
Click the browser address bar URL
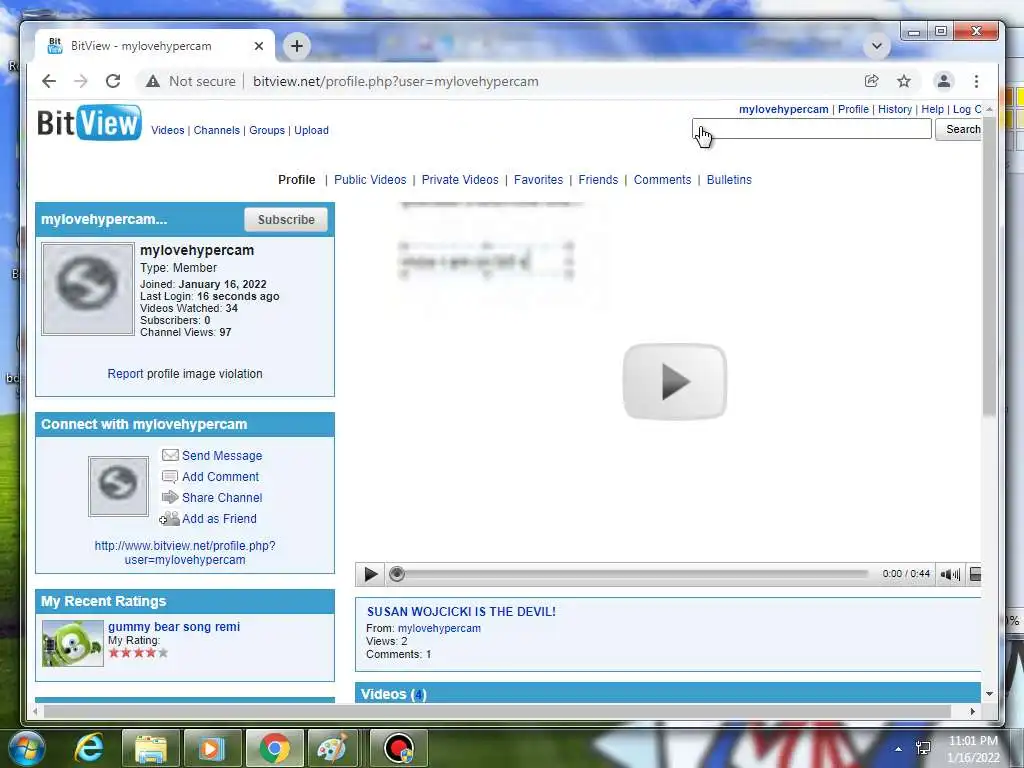click(x=396, y=81)
